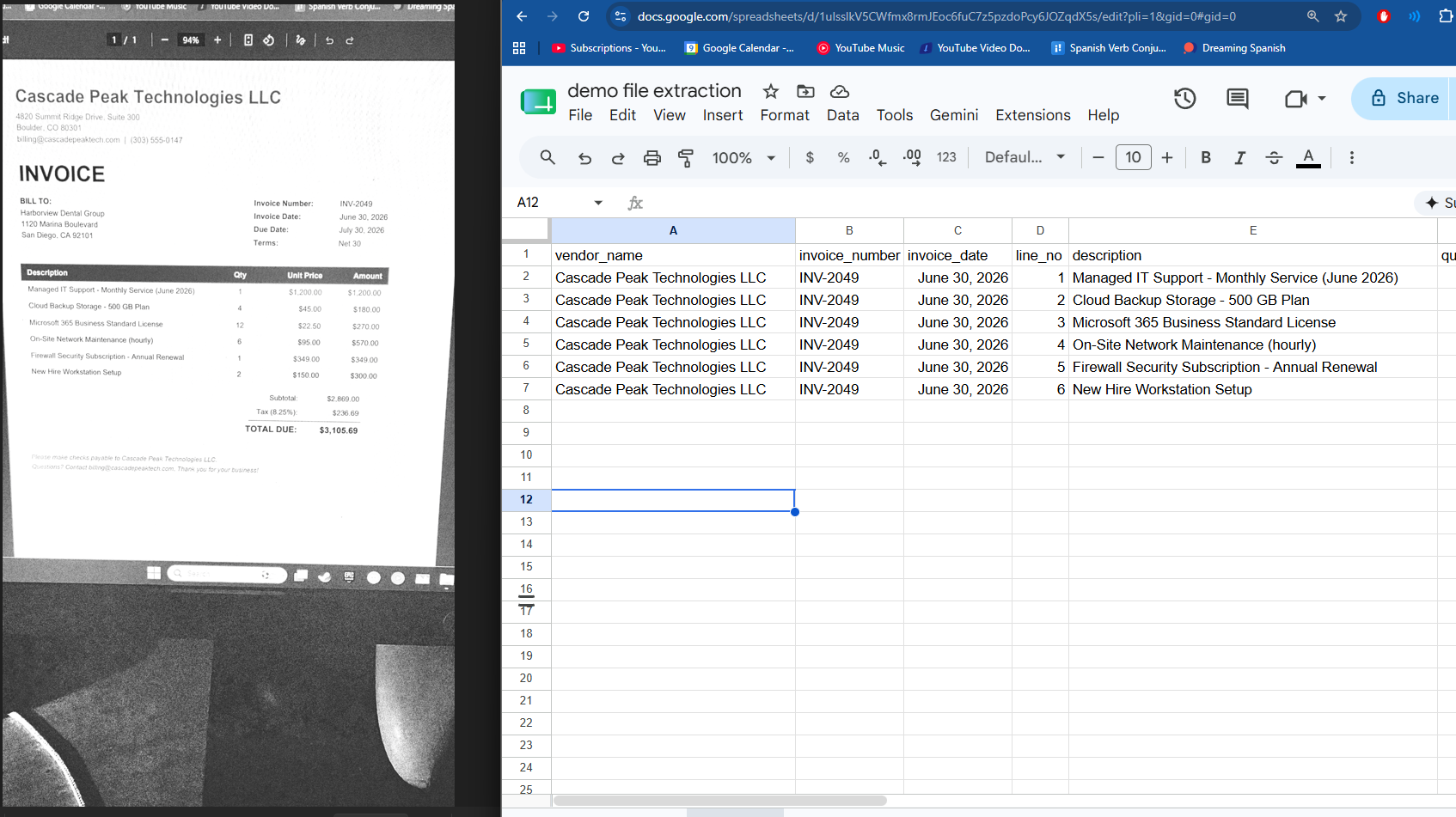Open the Insert menu
The image size is (1456, 817).
click(723, 115)
